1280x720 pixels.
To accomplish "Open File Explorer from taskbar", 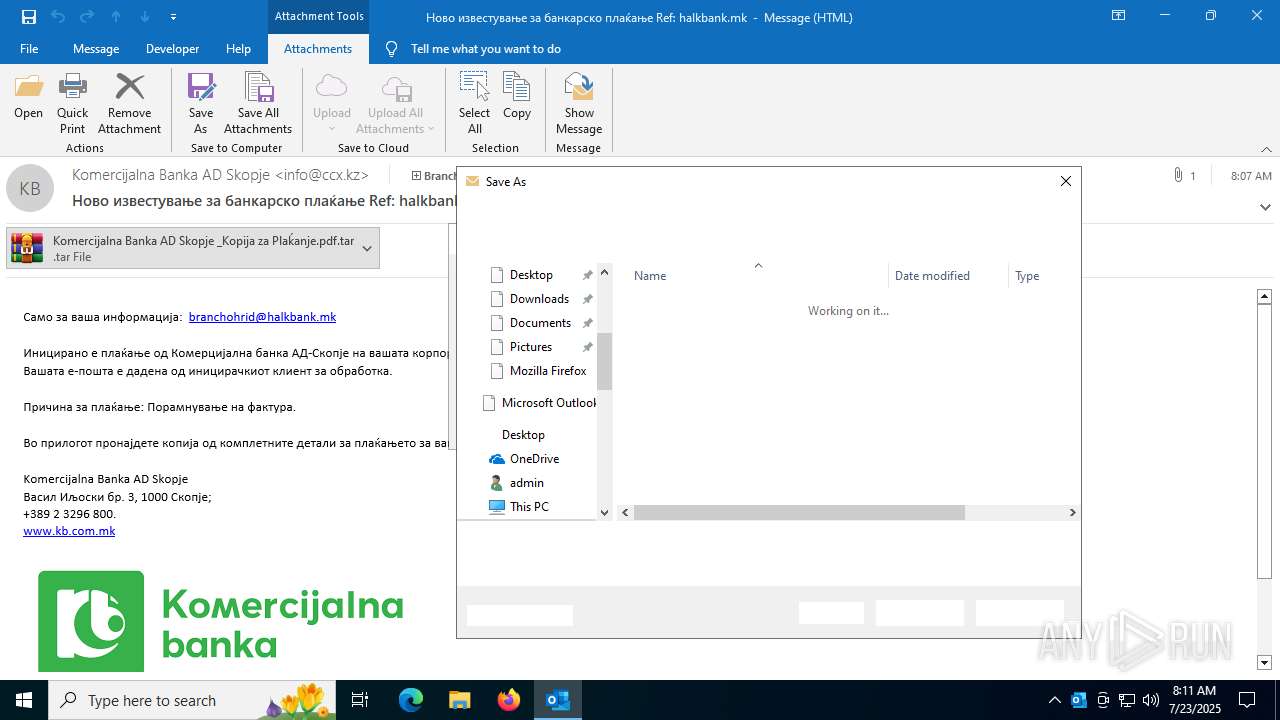I will click(459, 700).
